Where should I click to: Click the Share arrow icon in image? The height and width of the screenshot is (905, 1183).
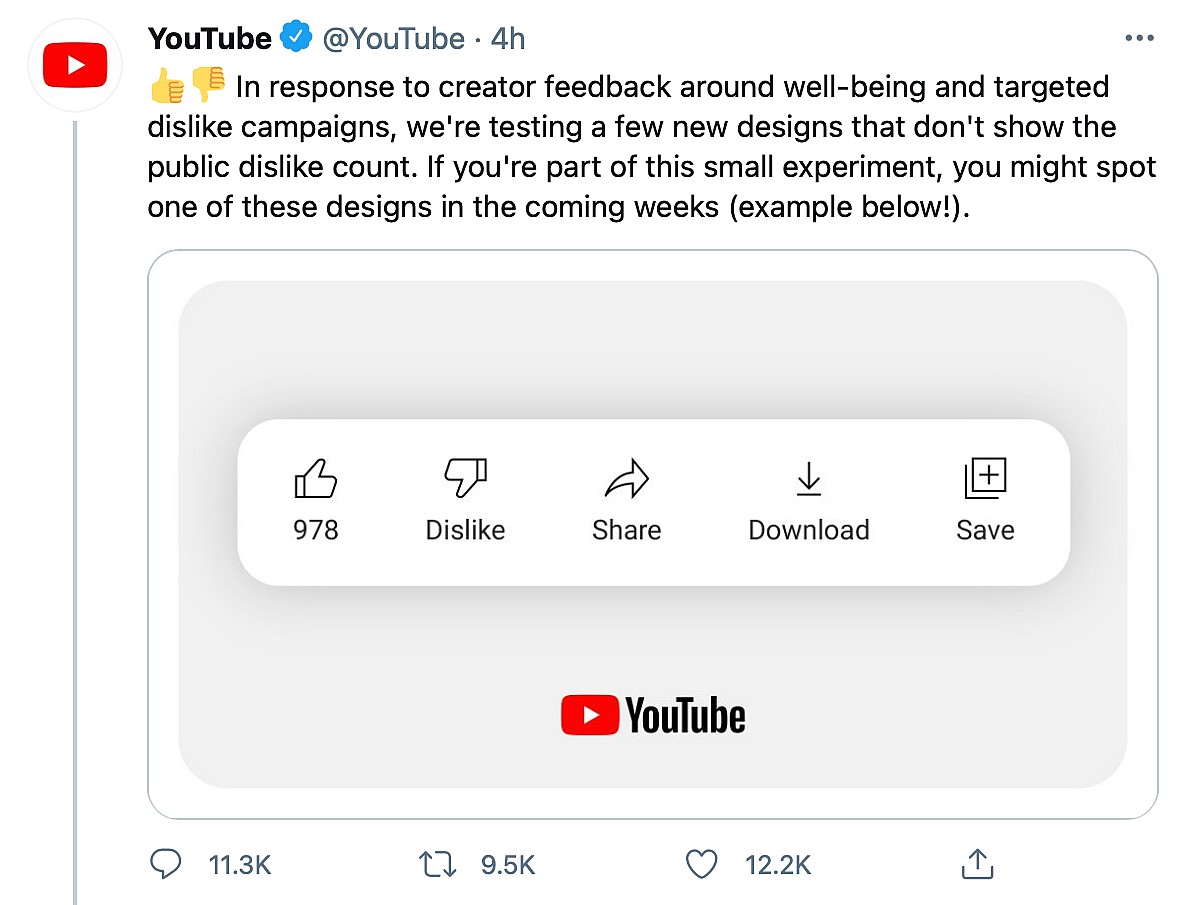coord(627,479)
